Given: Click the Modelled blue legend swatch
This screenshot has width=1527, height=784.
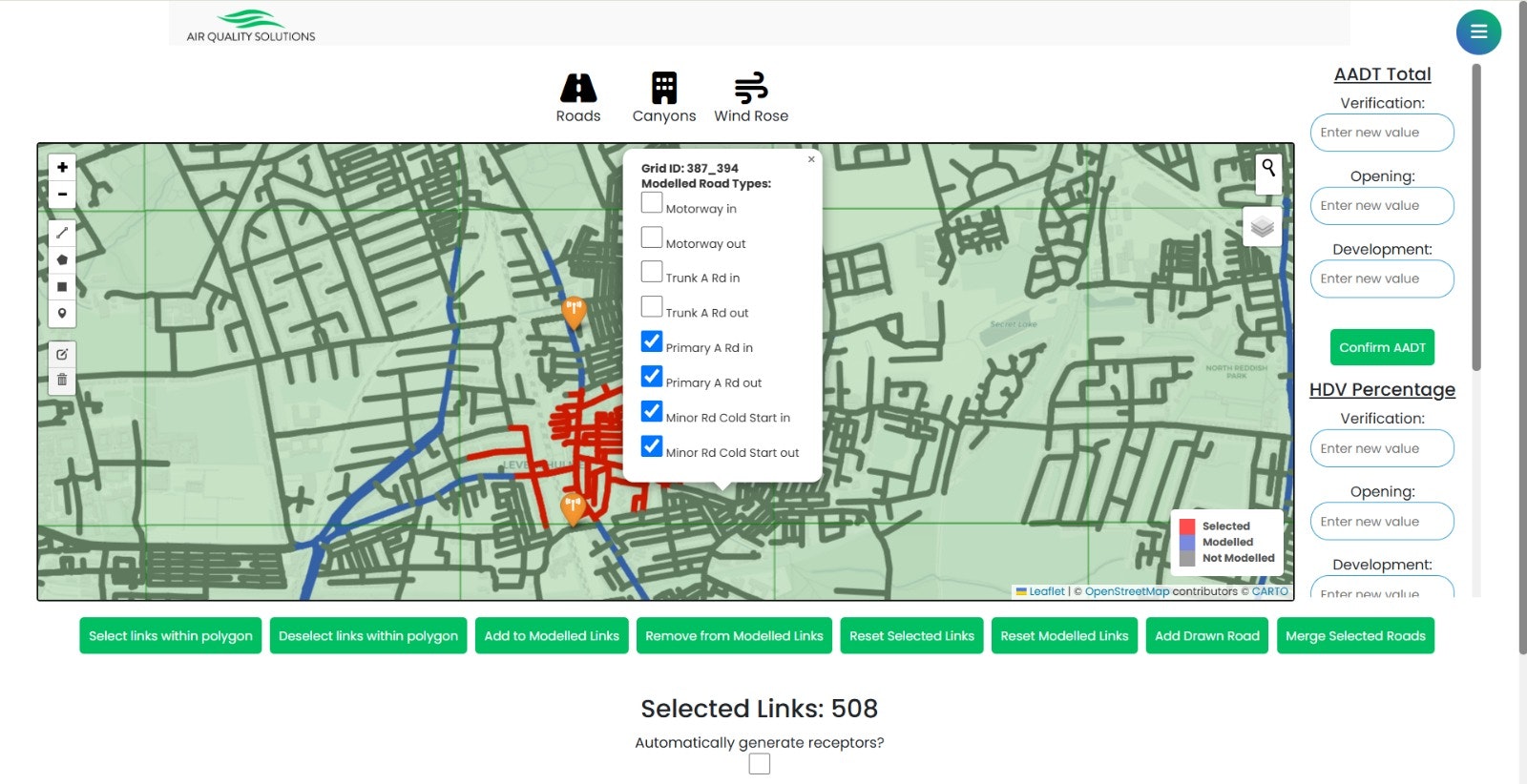Looking at the screenshot, I should pos(1187,543).
